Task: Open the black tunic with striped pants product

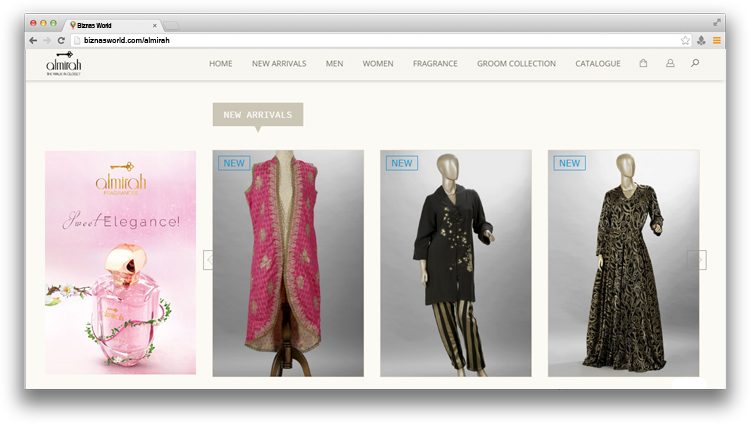Action: pyautogui.click(x=456, y=263)
